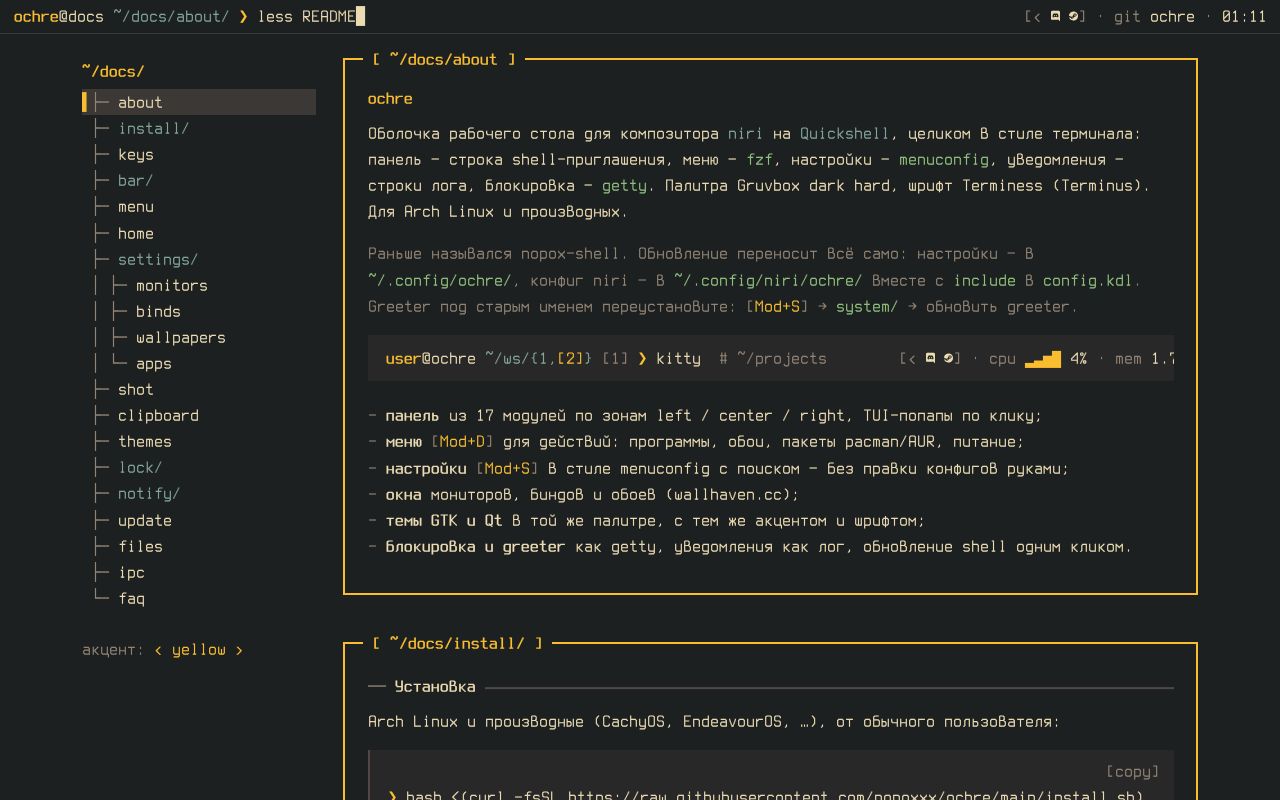Open binds under settings in the sidebar

tap(158, 311)
